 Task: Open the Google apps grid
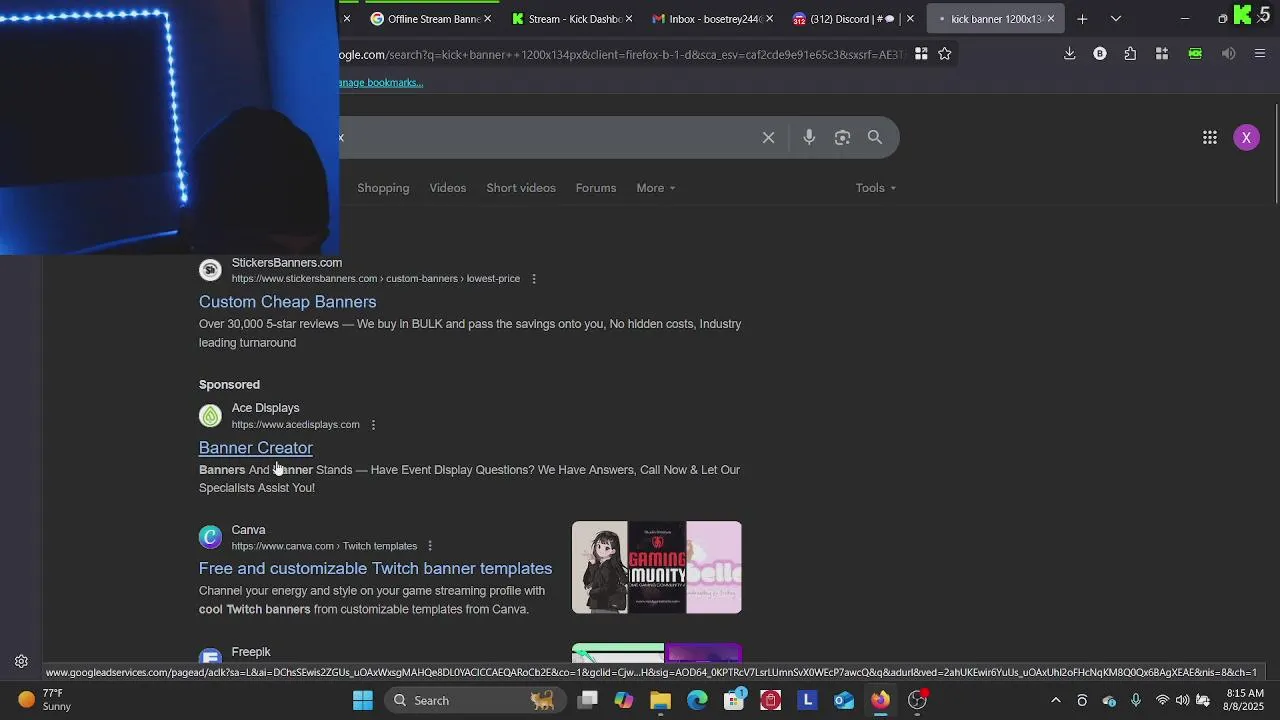1210,138
